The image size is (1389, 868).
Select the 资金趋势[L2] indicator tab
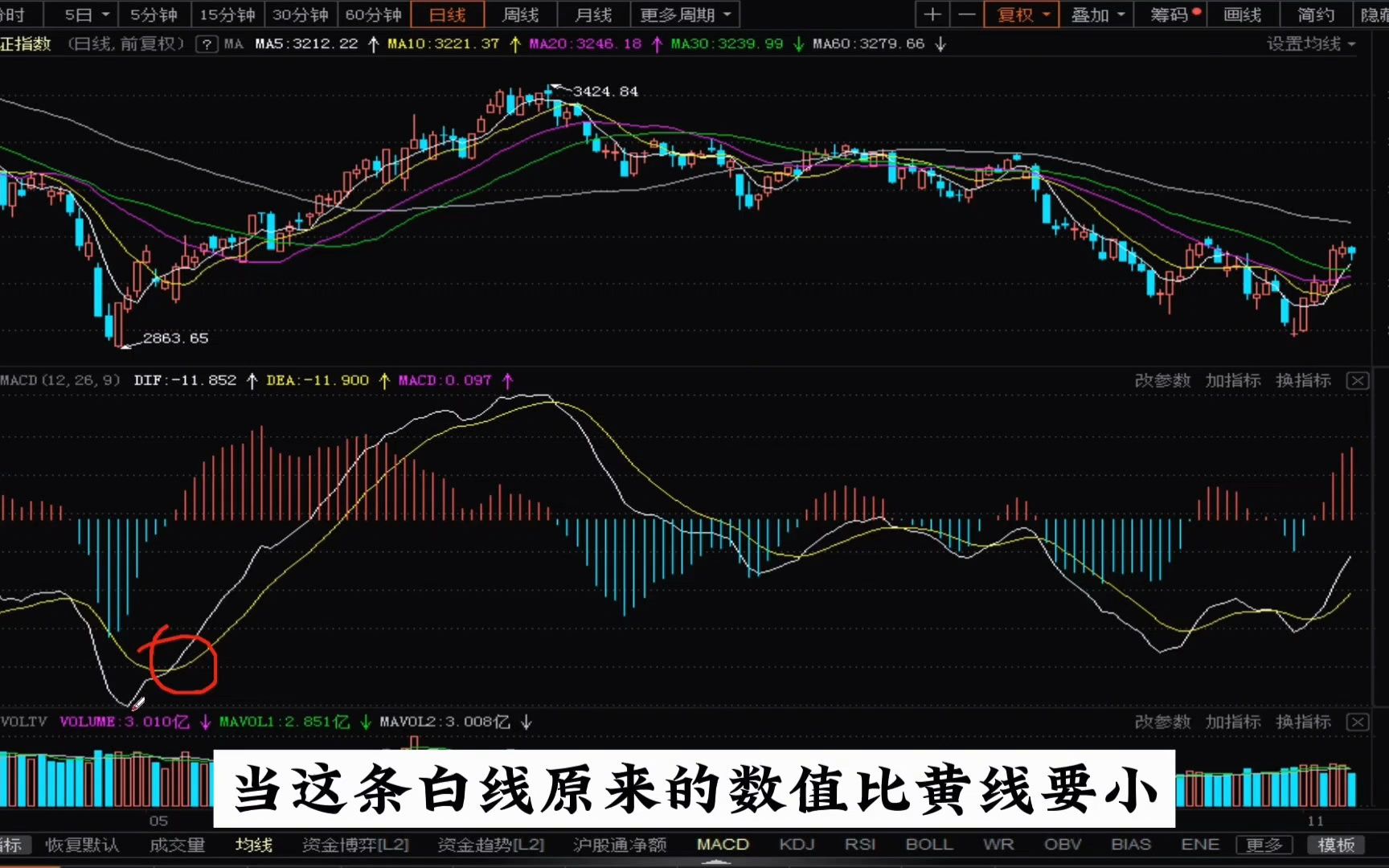pyautogui.click(x=491, y=845)
